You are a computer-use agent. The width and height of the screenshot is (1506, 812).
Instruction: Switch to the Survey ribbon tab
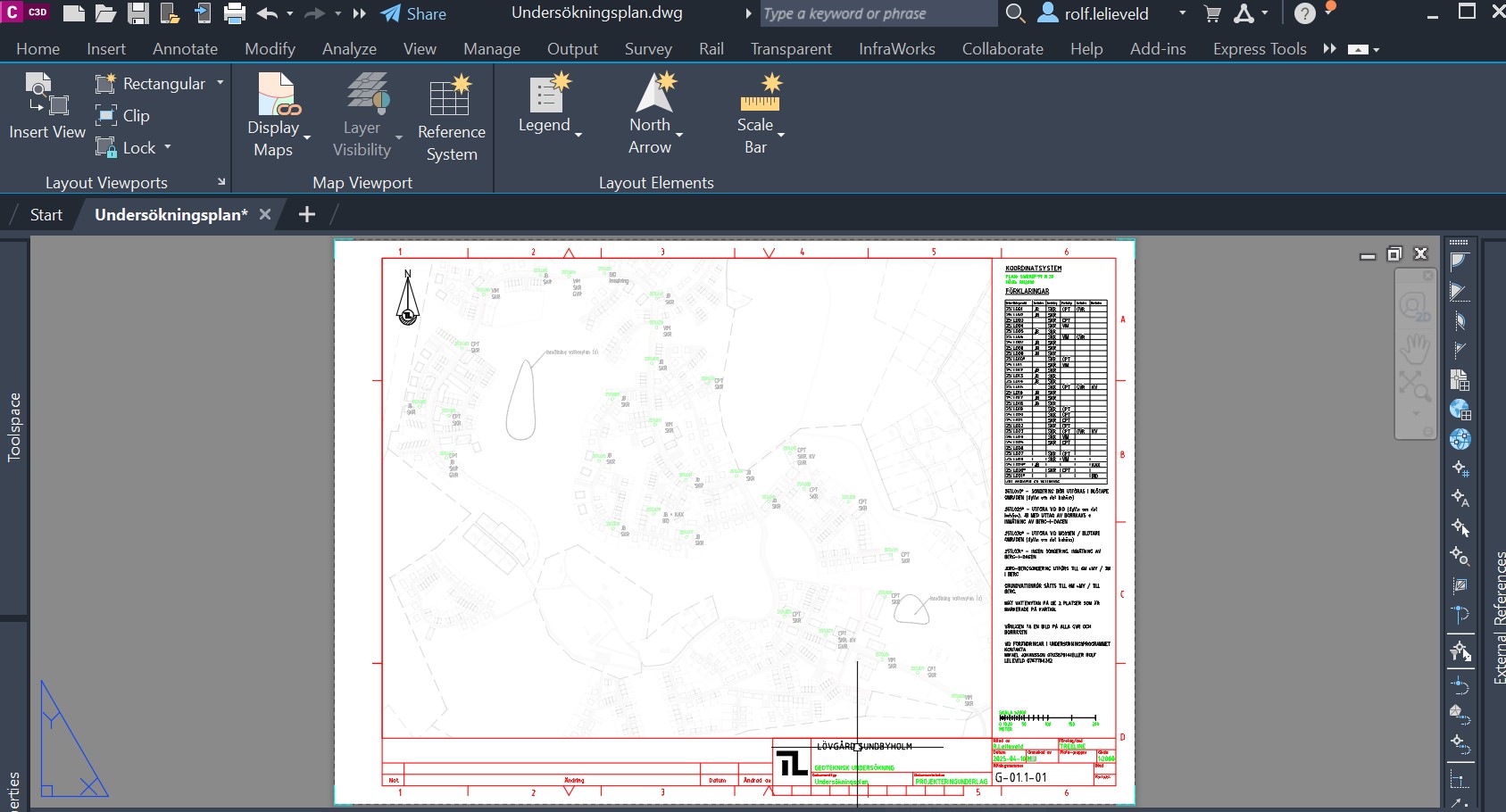click(x=648, y=48)
